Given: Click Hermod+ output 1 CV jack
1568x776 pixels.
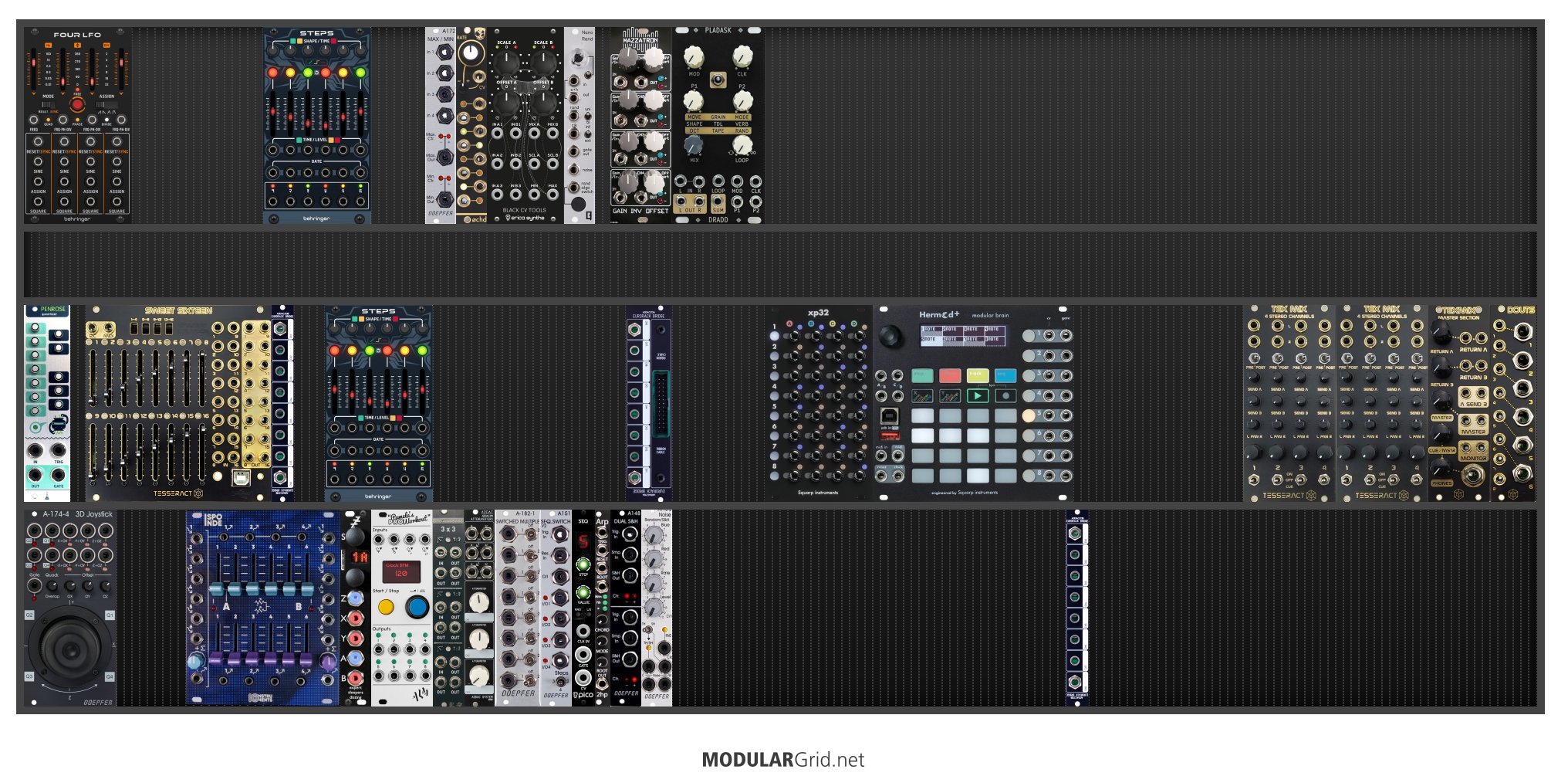Looking at the screenshot, I should point(1049,336).
